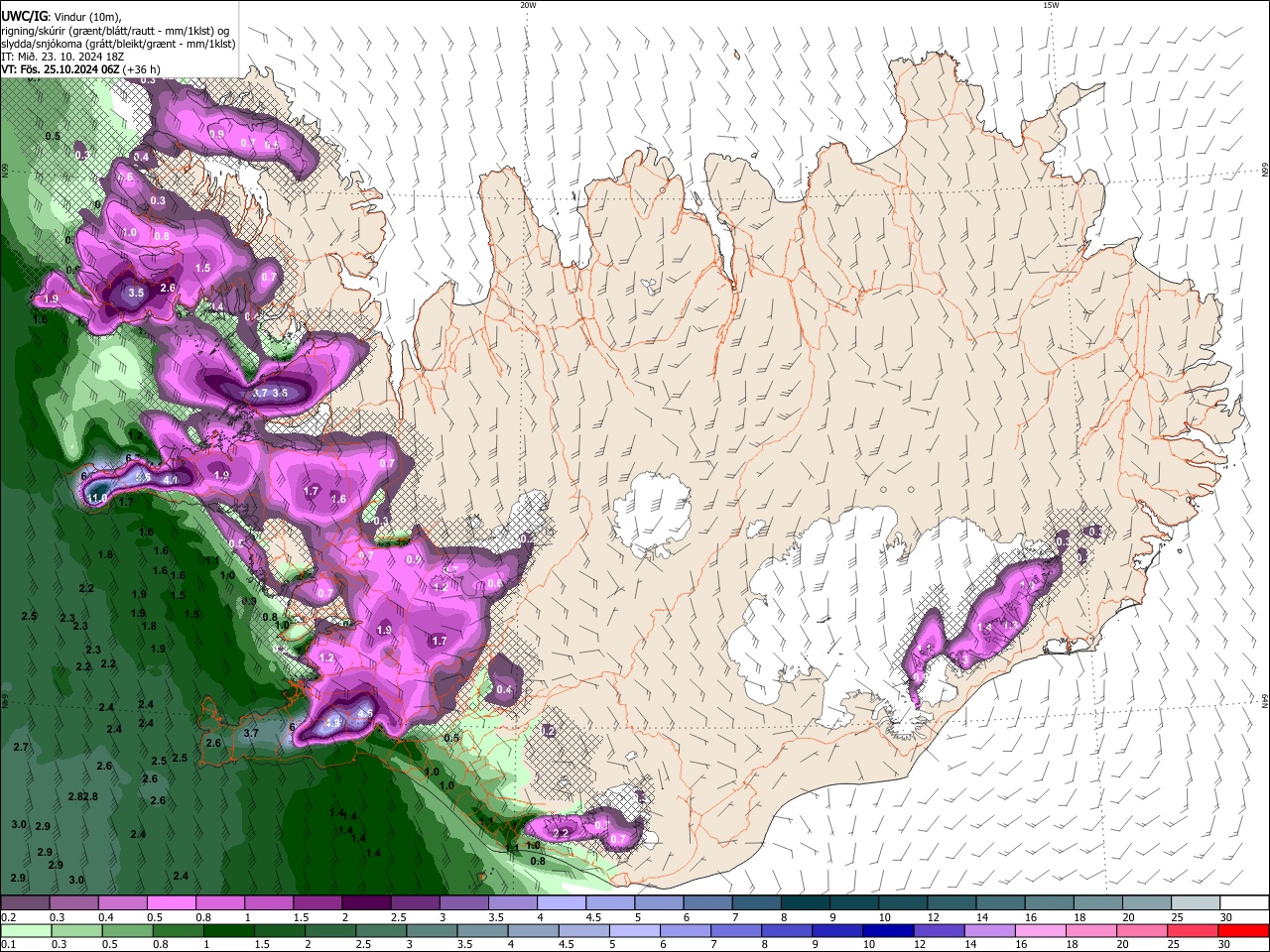This screenshot has height=952, width=1270.
Task: Pick the bottom-row swatch between 3 and 3.5
Action: (x=432, y=930)
